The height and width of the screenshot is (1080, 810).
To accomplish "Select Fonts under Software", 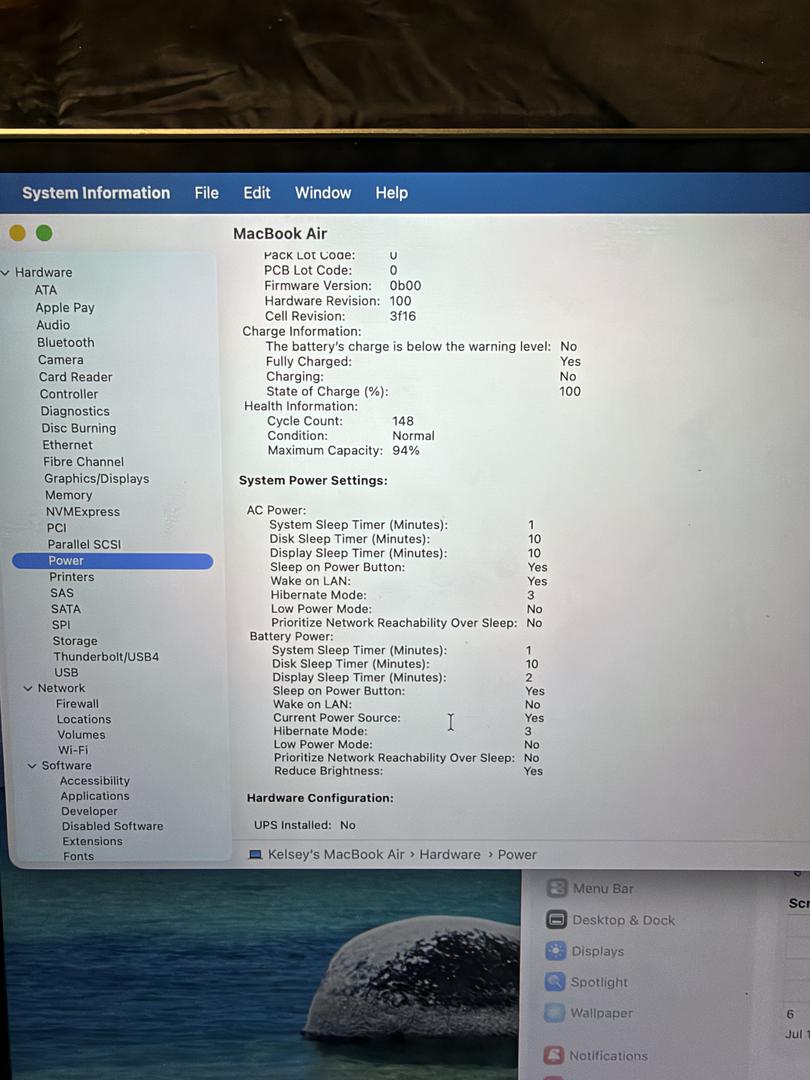I will click(79, 856).
